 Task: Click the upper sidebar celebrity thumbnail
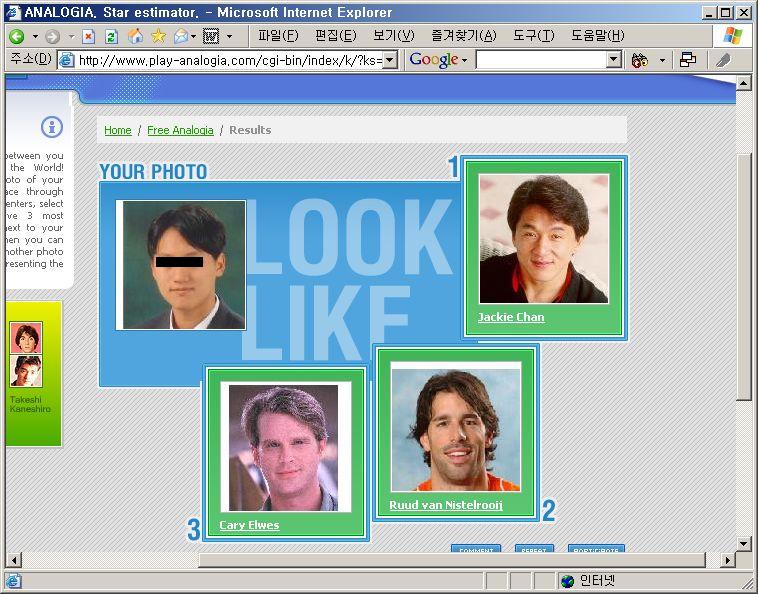[x=26, y=338]
